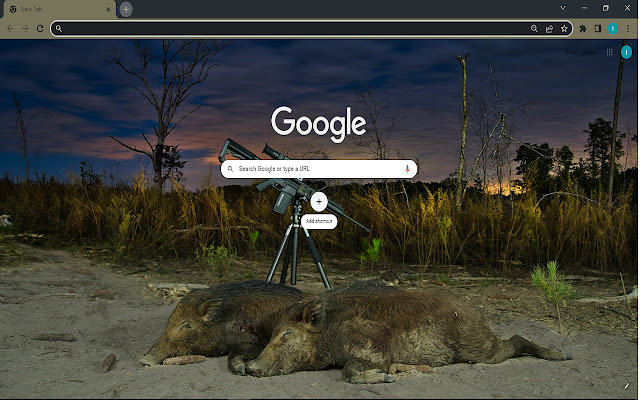Open the Extensions puzzle-piece menu

[583, 29]
